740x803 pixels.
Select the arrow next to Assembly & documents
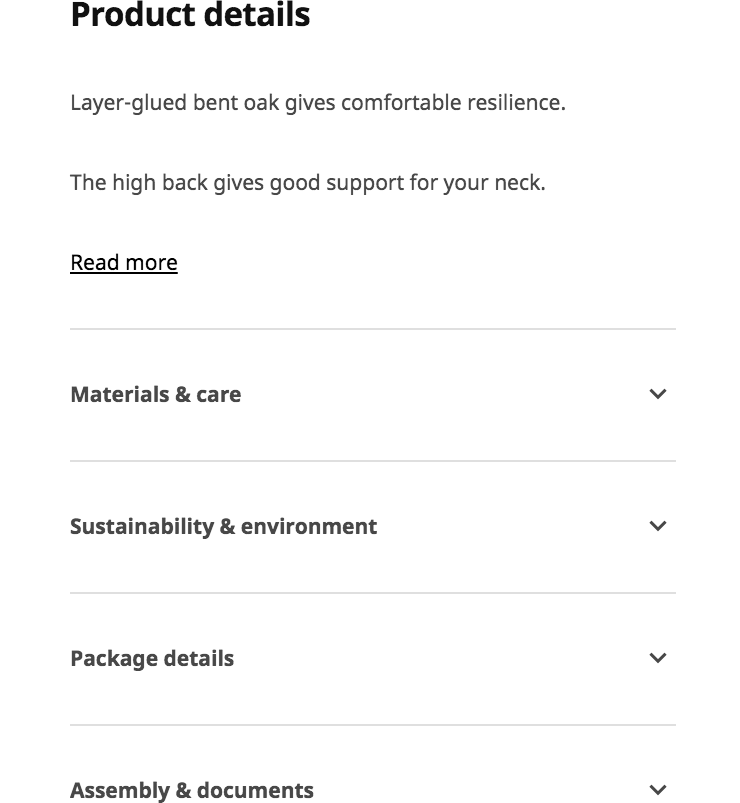(658, 790)
